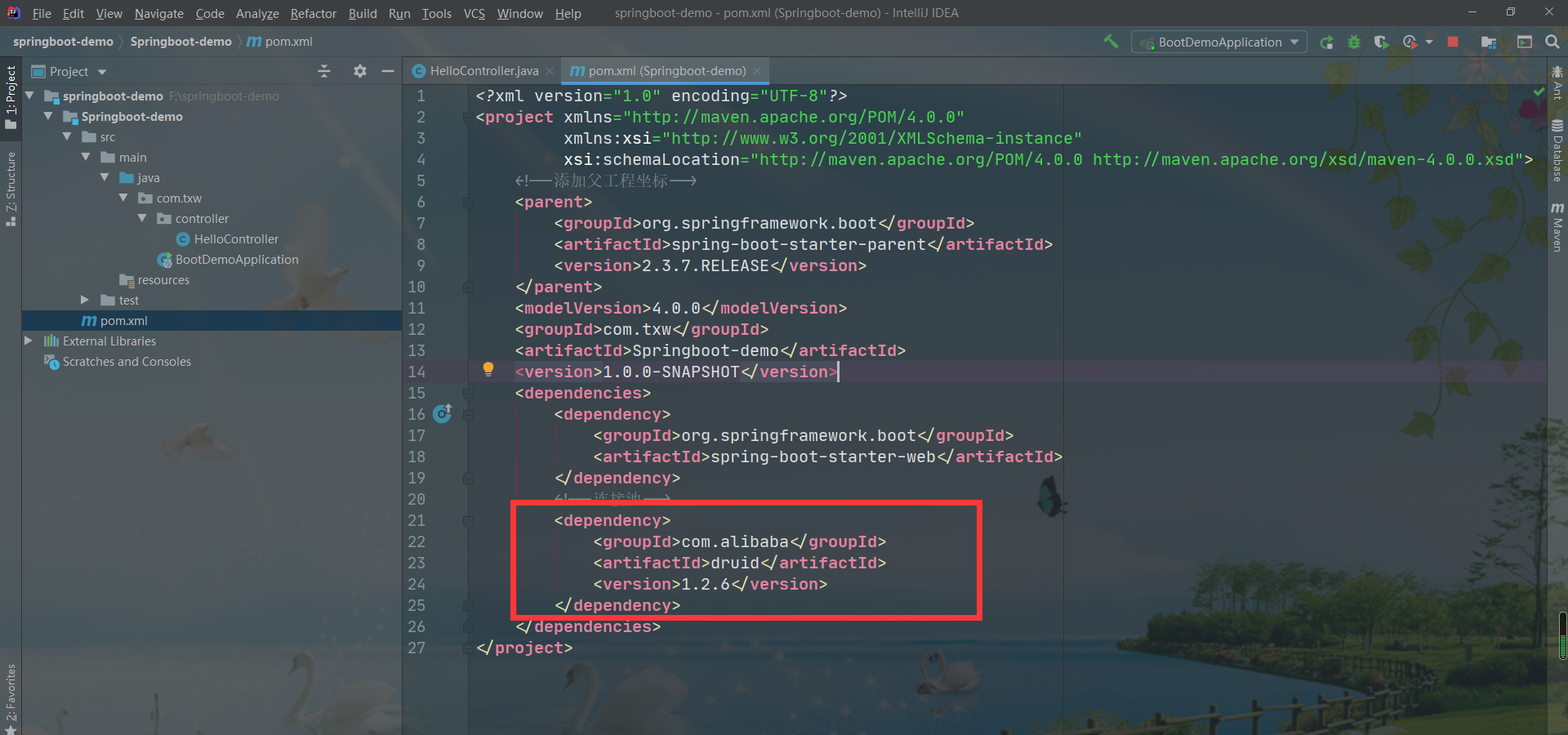Screen dimensions: 1568x735
Task: Select the resources folder
Action: pyautogui.click(x=163, y=280)
